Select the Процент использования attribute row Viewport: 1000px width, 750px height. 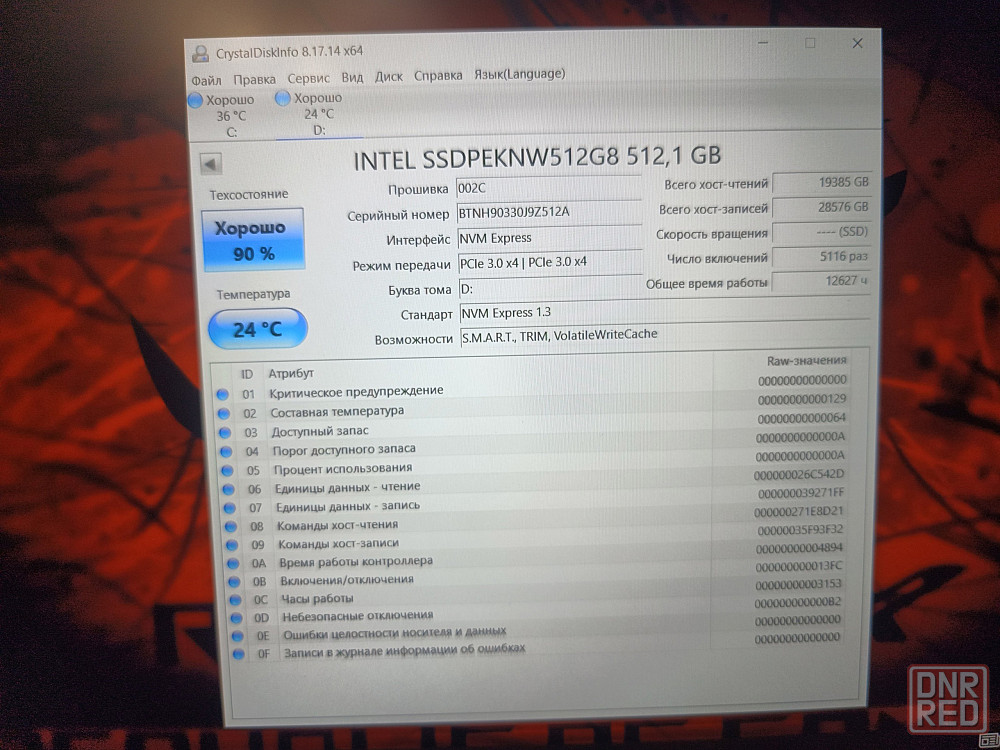coord(532,464)
